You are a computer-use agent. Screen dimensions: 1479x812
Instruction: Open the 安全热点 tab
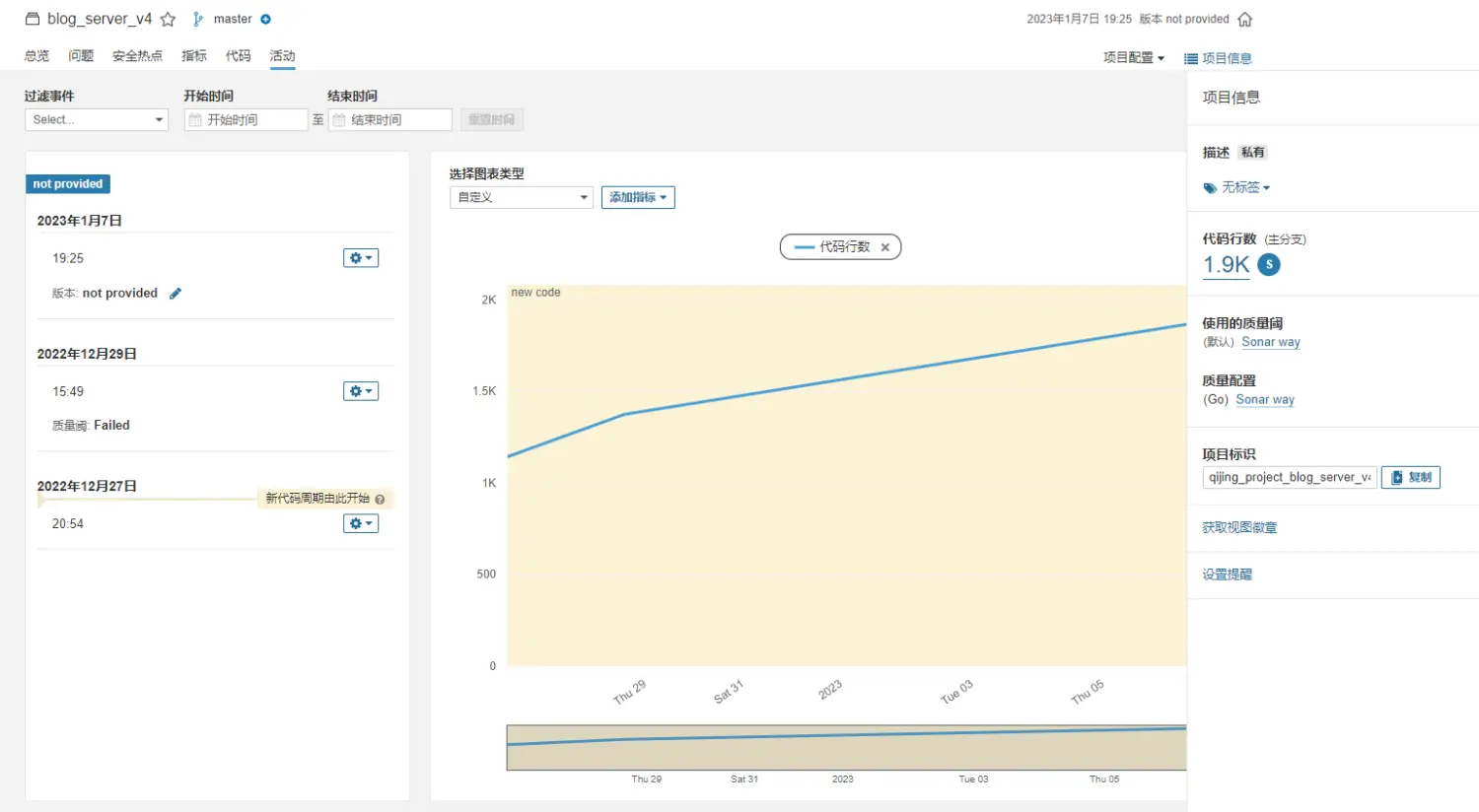click(137, 56)
